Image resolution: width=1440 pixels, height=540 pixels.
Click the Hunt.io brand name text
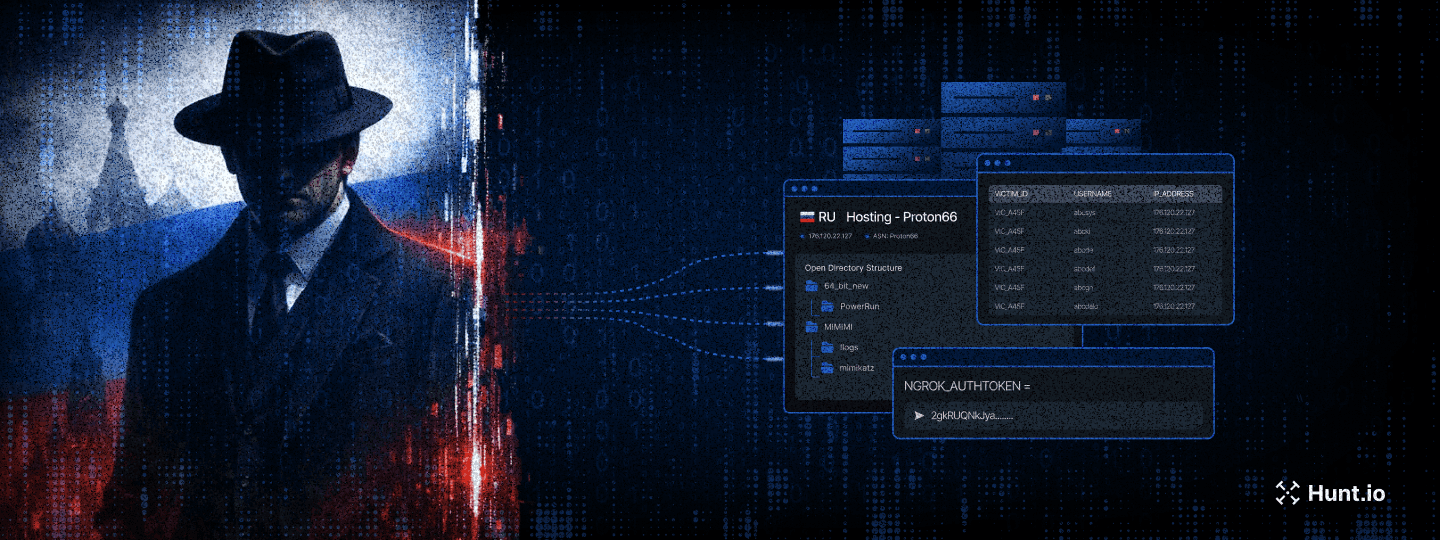coord(1346,493)
